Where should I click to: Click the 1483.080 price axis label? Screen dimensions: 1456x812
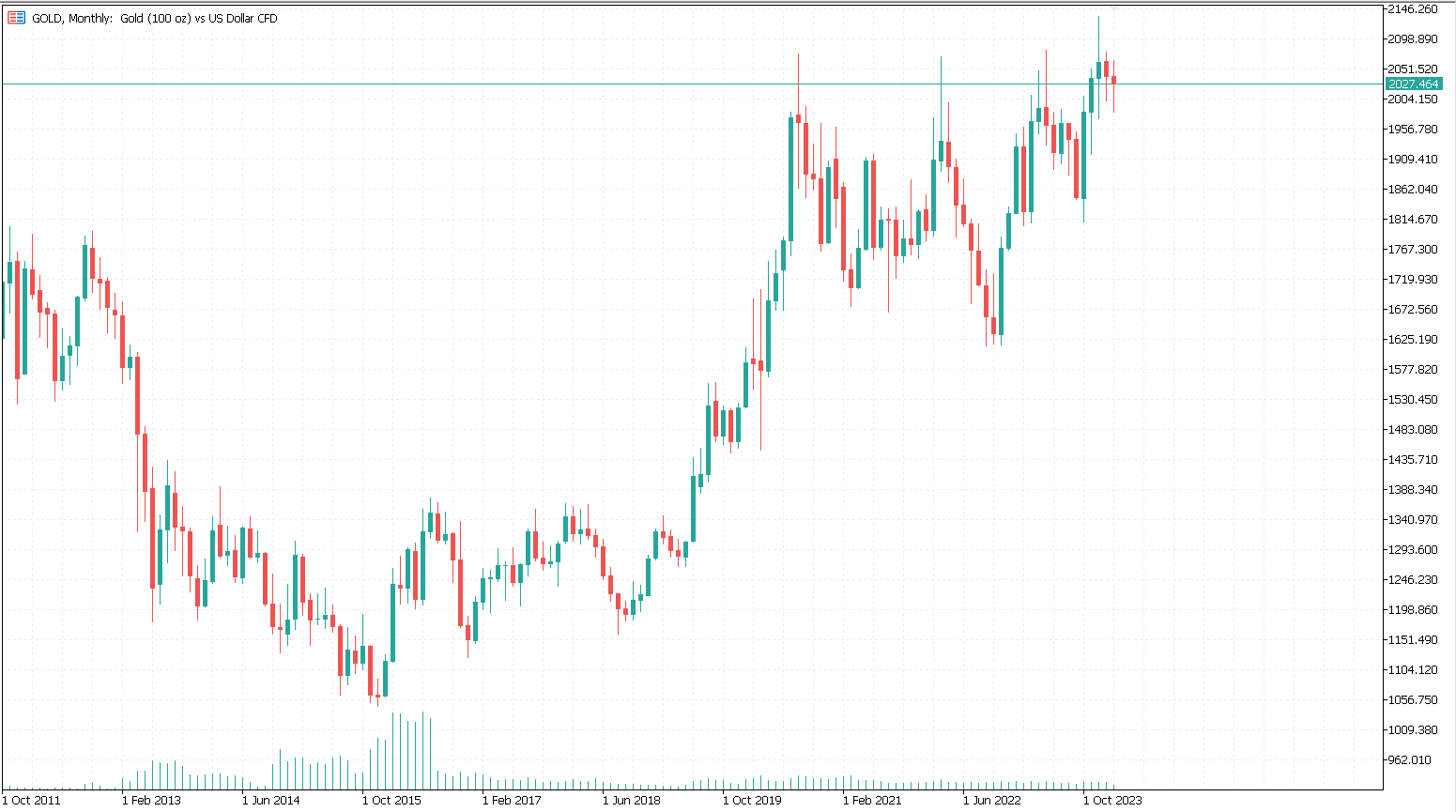(x=1413, y=430)
